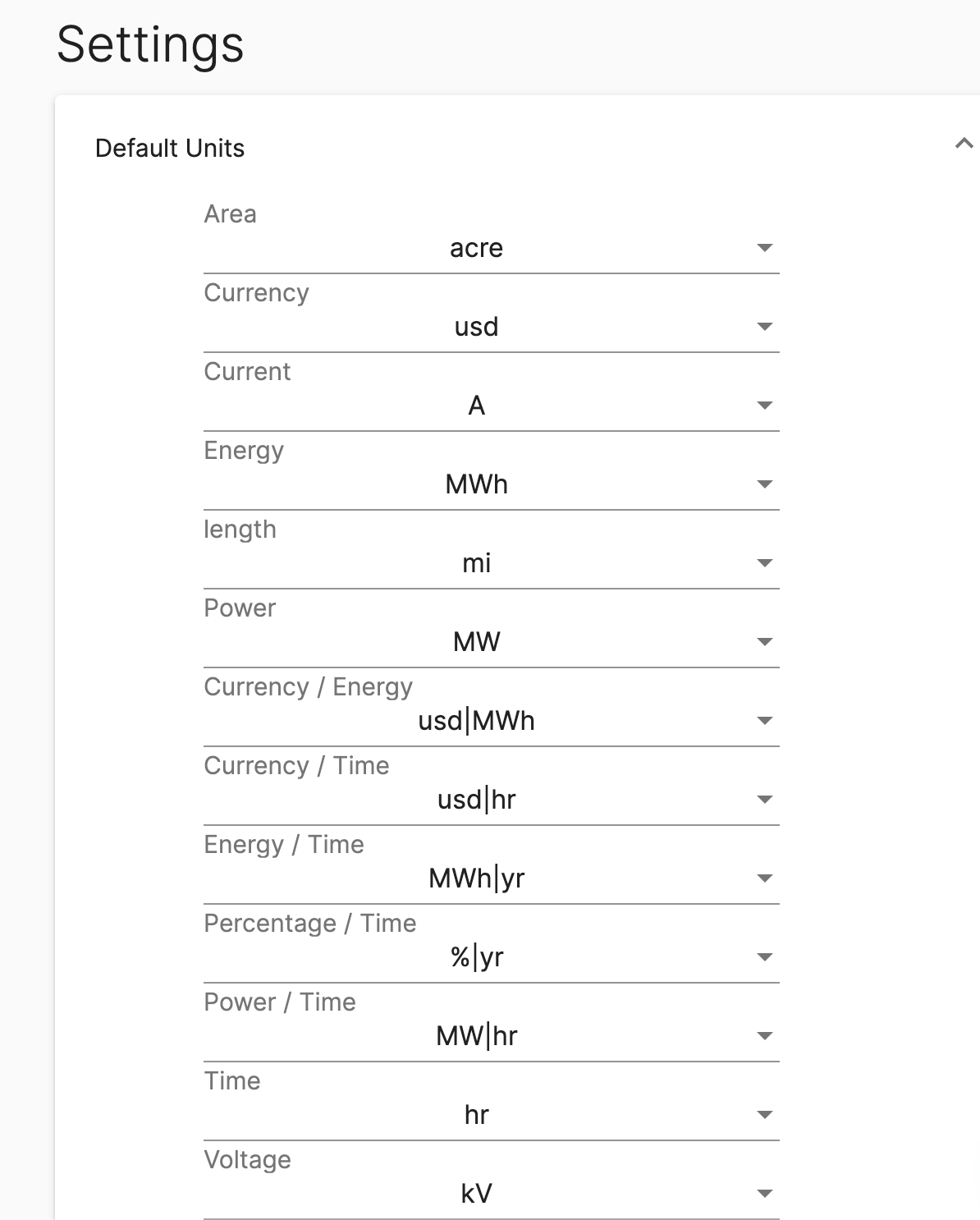Open the Energy unit dropdown showing MWh

pyautogui.click(x=491, y=484)
